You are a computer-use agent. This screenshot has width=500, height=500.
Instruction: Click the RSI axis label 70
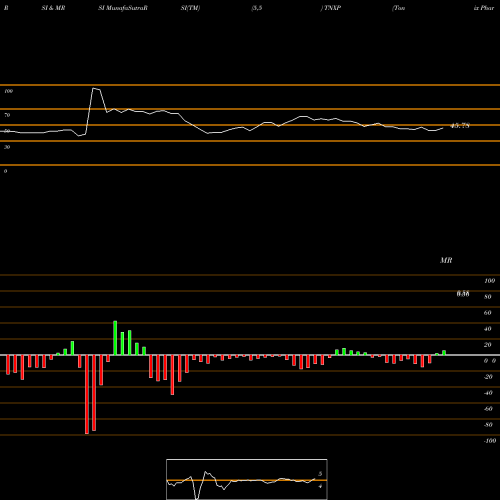pyautogui.click(x=7, y=115)
